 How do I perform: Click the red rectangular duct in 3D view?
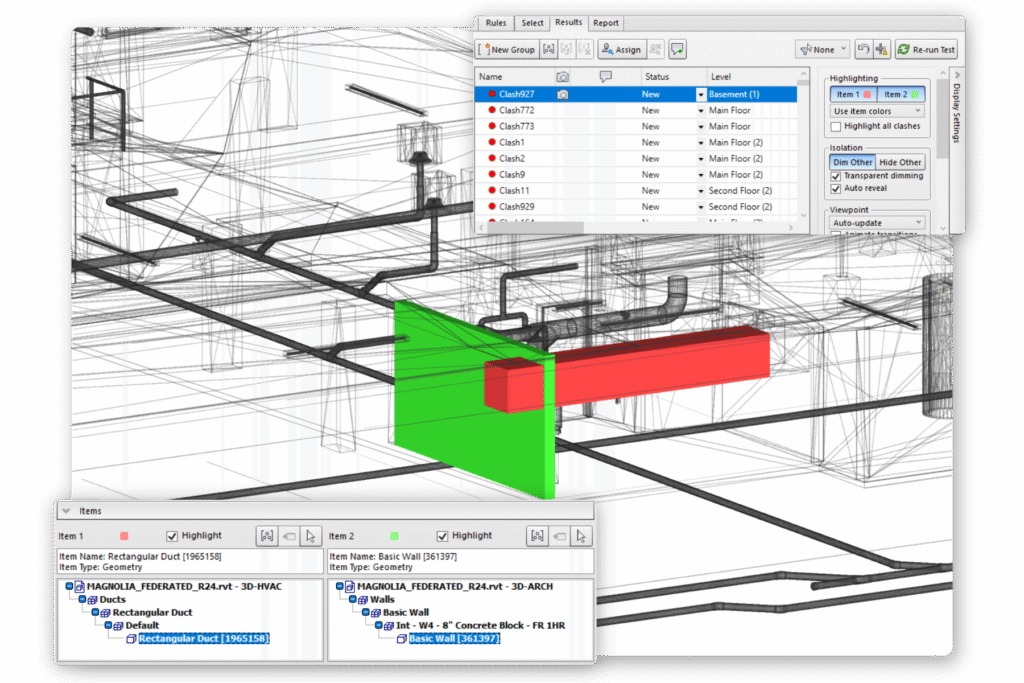(660, 368)
